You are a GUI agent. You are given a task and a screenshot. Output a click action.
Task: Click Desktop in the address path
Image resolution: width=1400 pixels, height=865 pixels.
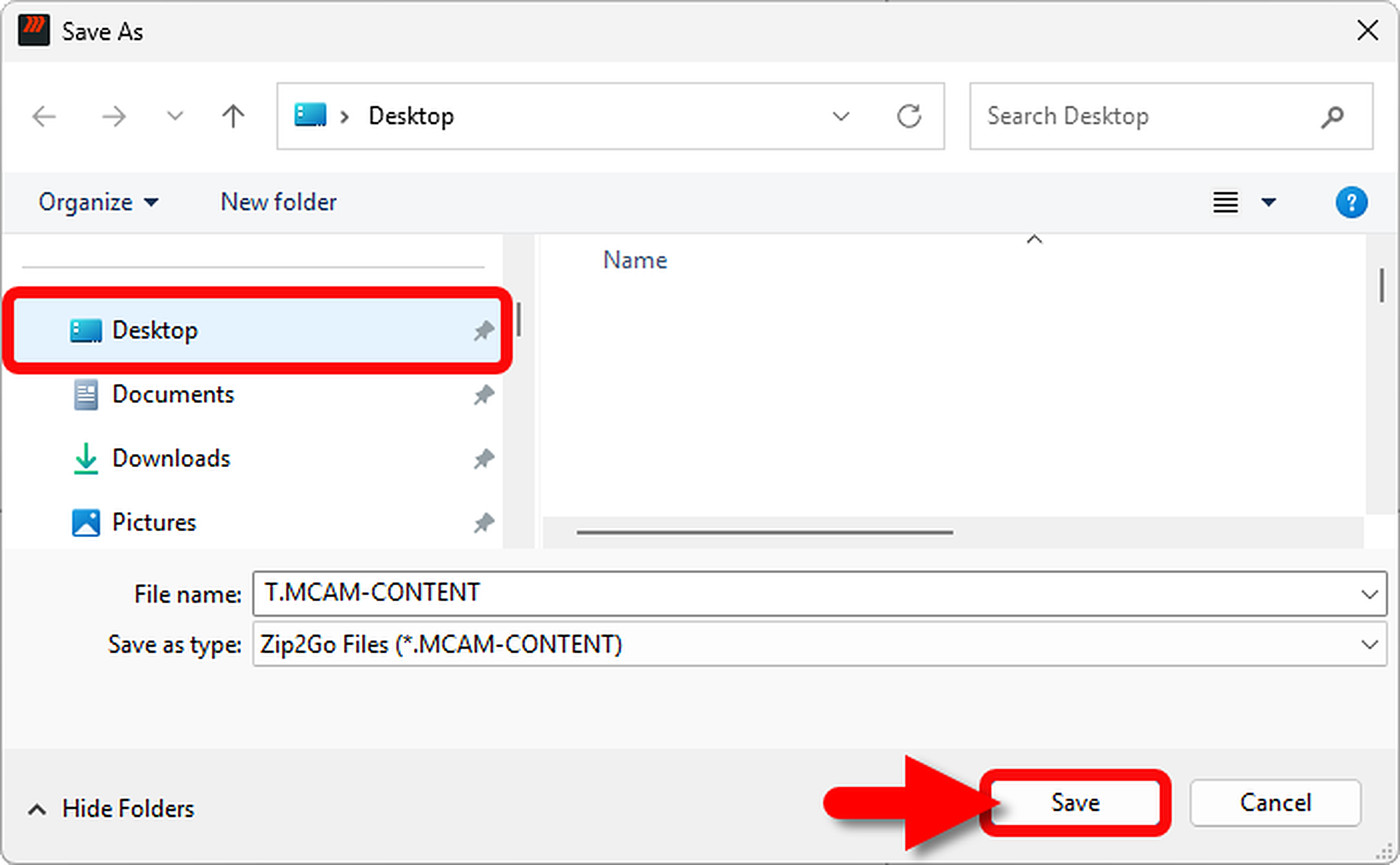tap(411, 116)
